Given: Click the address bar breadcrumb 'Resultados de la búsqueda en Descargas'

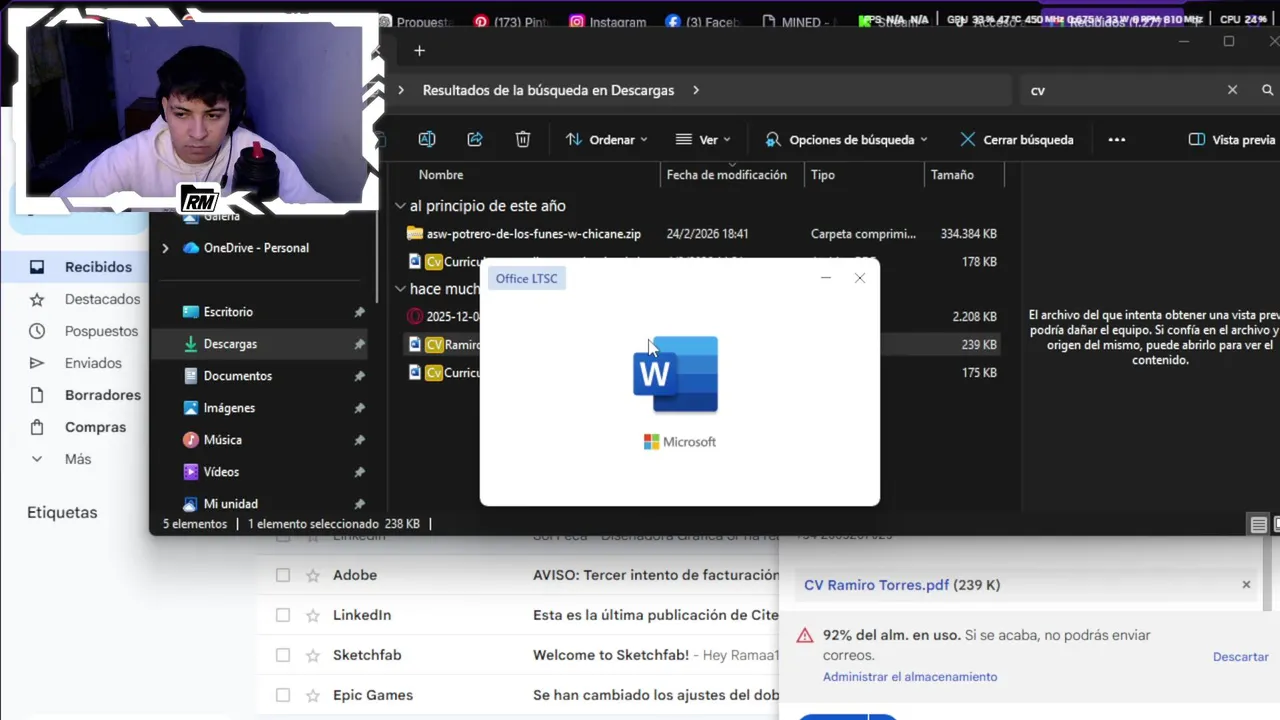Looking at the screenshot, I should point(548,90).
